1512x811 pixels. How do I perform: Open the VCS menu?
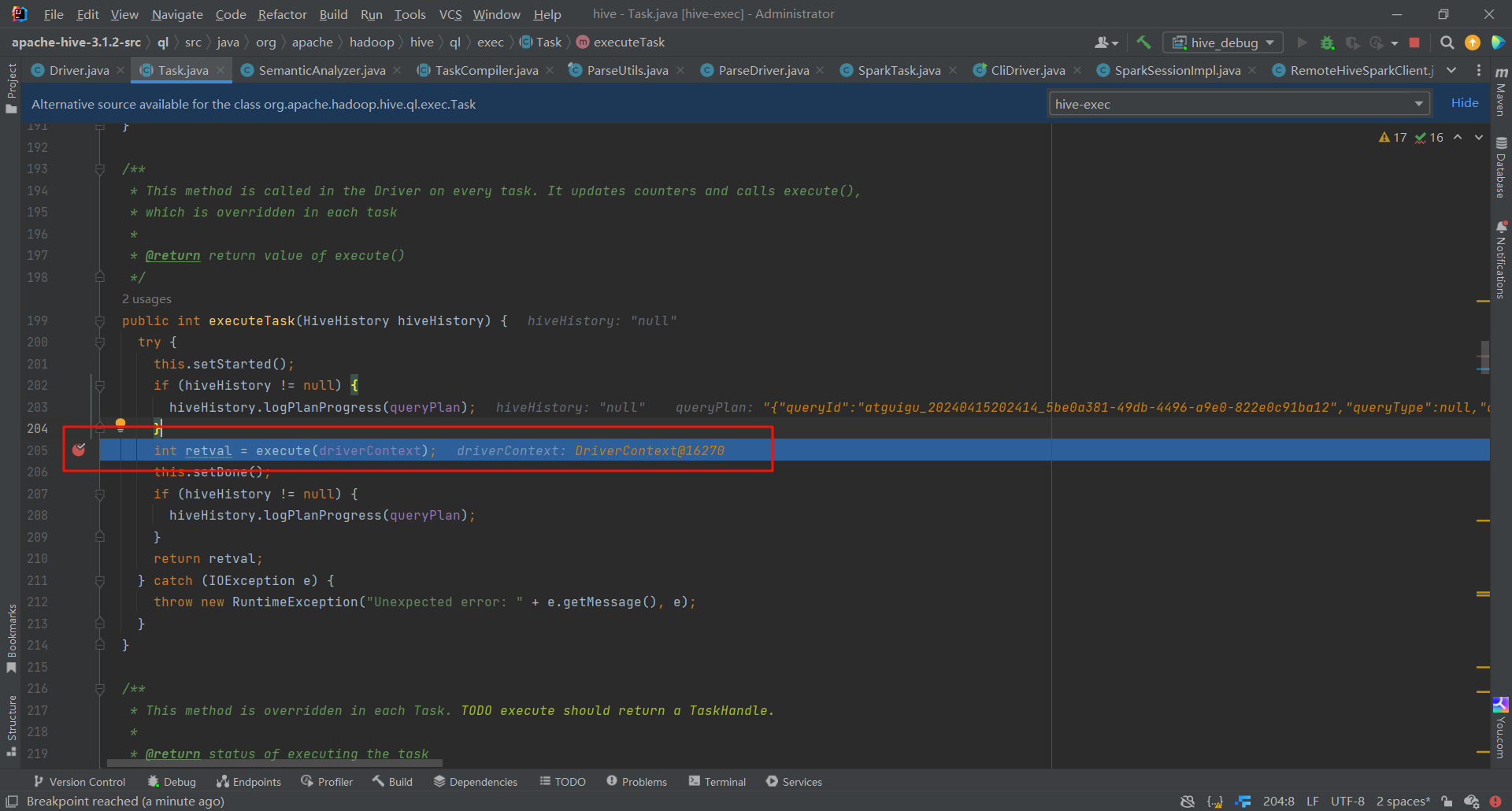pyautogui.click(x=450, y=14)
